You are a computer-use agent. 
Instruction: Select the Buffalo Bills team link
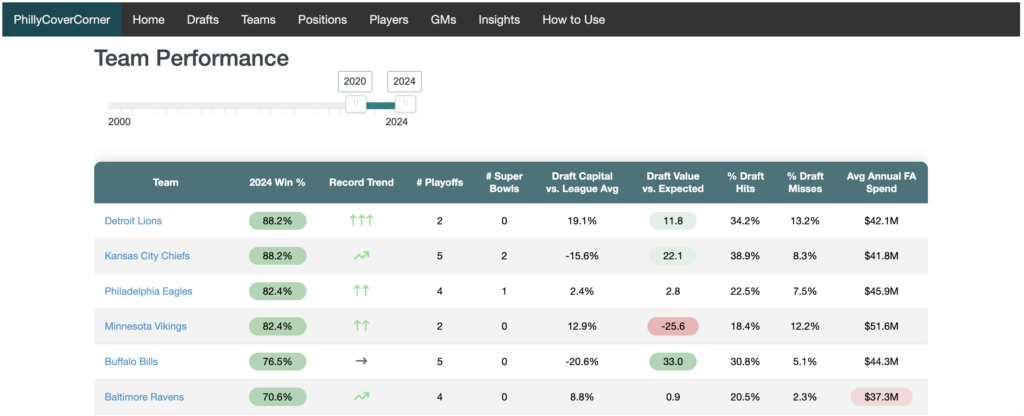point(131,361)
